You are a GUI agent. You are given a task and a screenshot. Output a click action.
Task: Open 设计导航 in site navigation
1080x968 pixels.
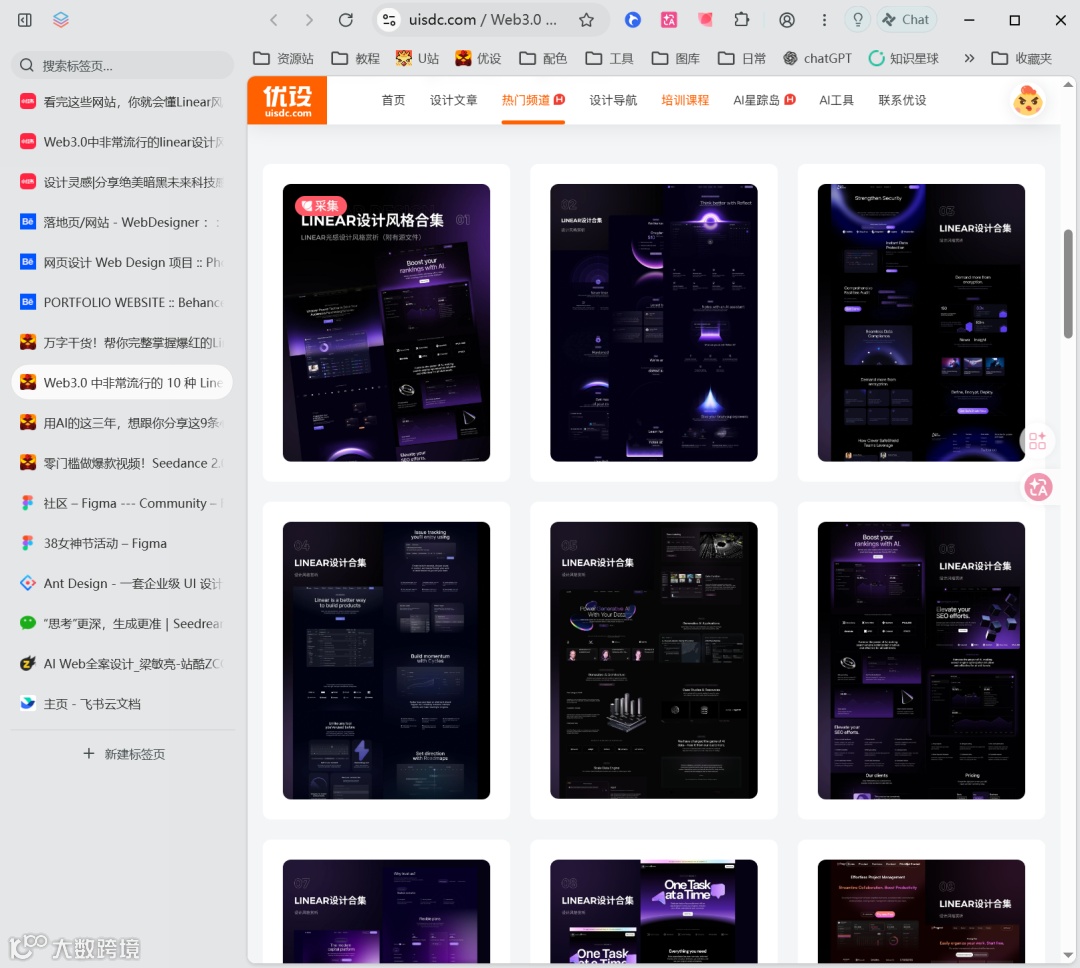point(613,101)
